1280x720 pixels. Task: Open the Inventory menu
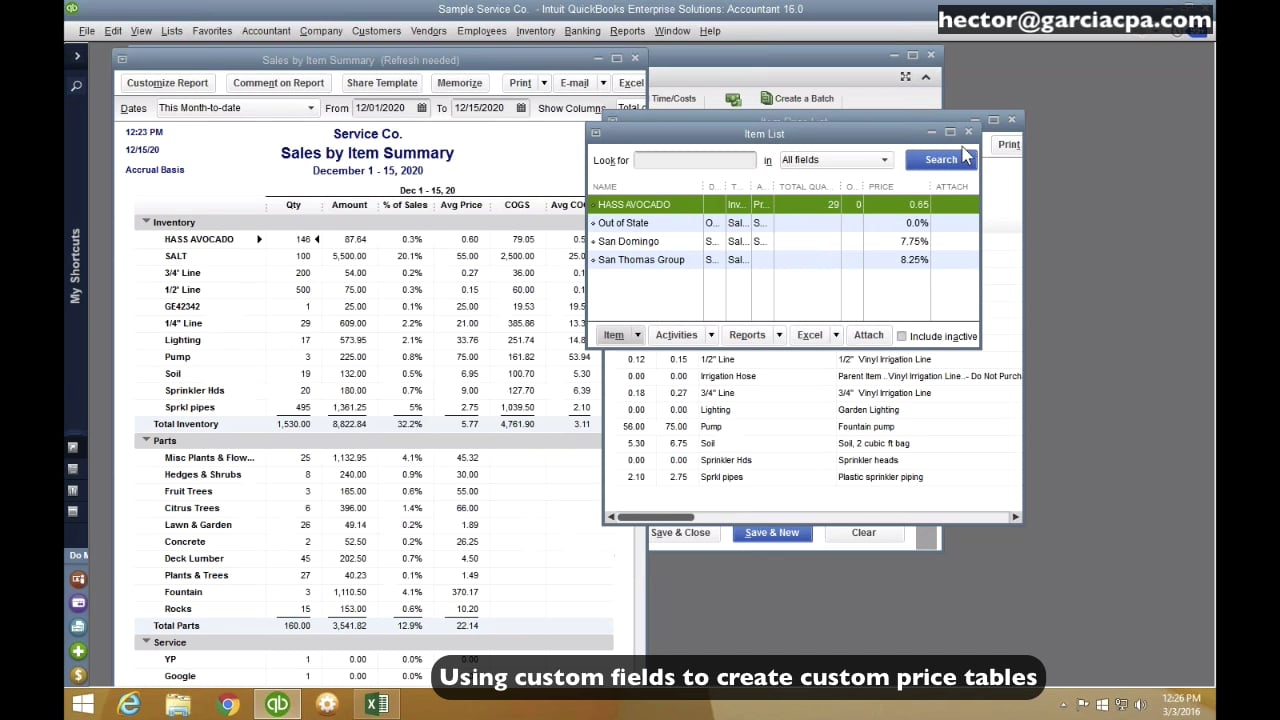(x=535, y=31)
